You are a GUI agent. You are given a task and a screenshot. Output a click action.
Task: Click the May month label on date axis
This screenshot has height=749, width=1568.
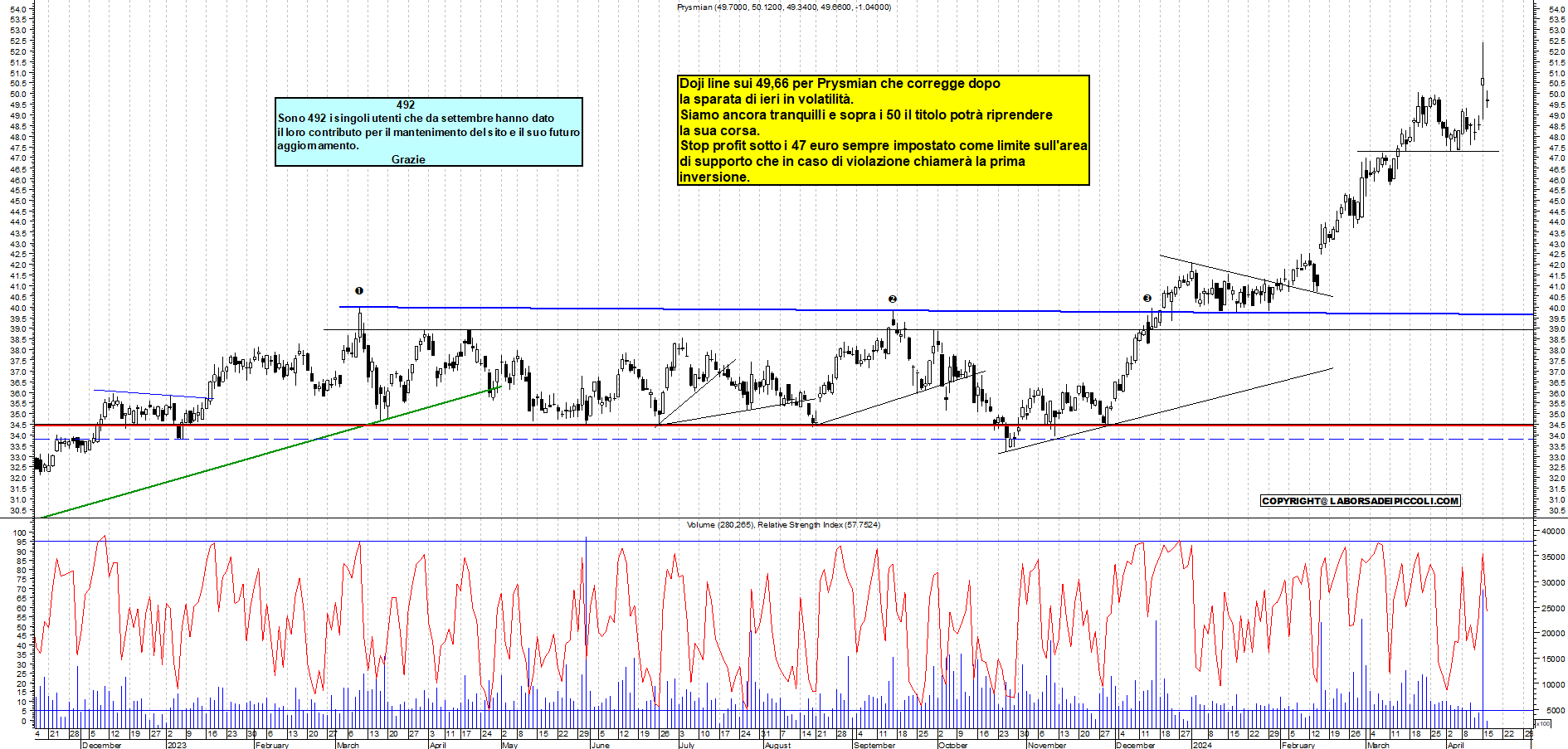[x=510, y=745]
